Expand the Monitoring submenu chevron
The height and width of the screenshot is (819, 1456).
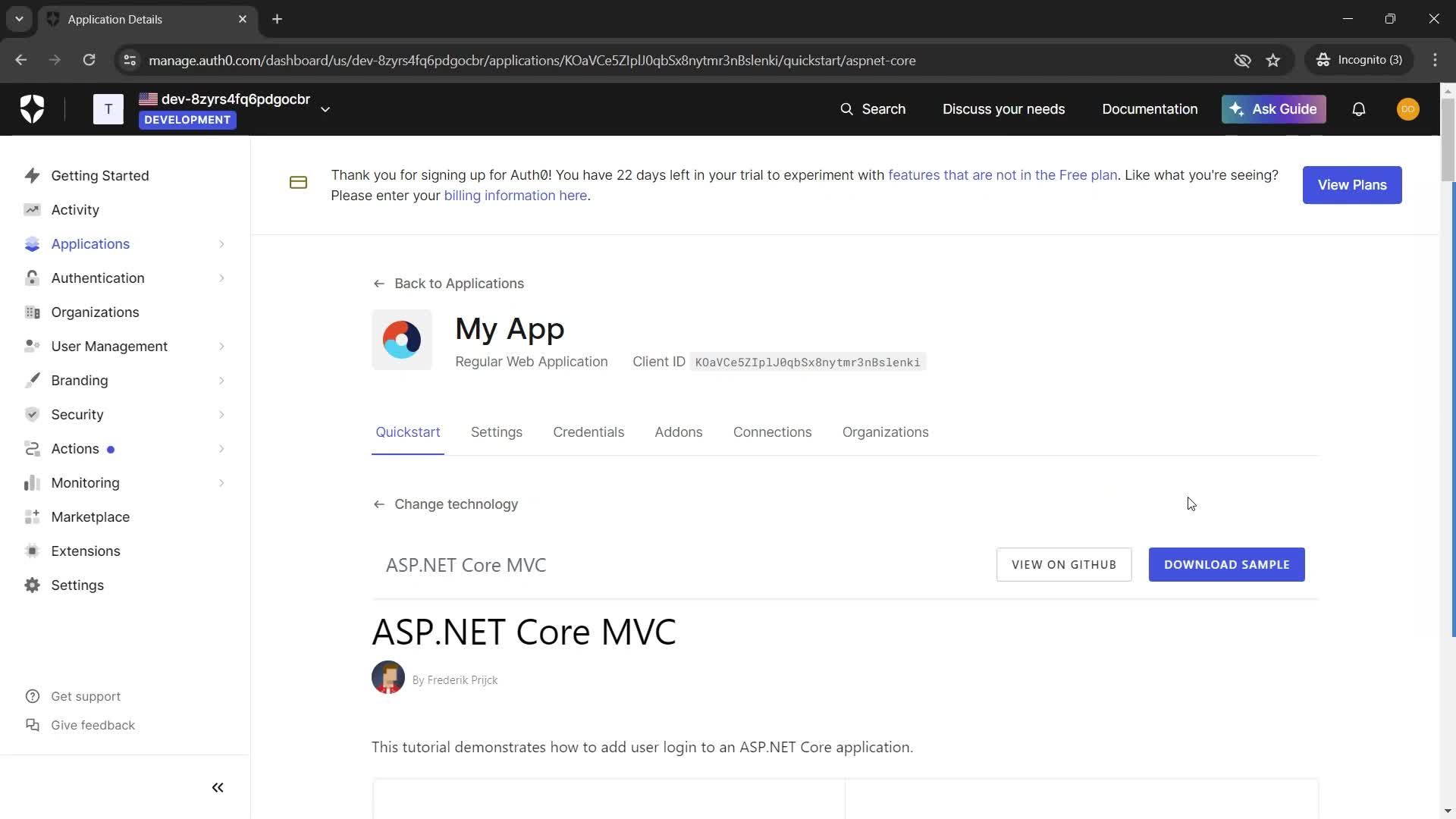[x=221, y=483]
